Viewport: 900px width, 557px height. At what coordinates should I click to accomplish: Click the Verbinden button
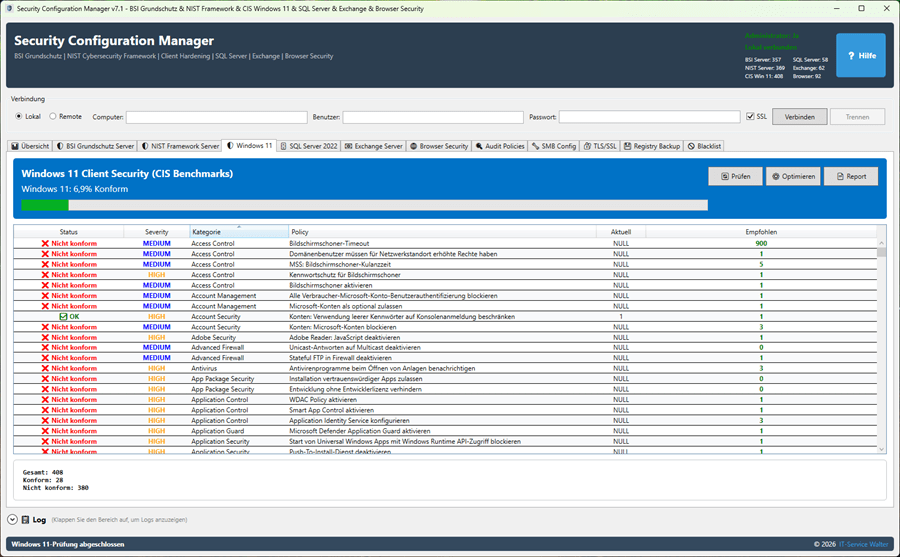[x=799, y=117]
